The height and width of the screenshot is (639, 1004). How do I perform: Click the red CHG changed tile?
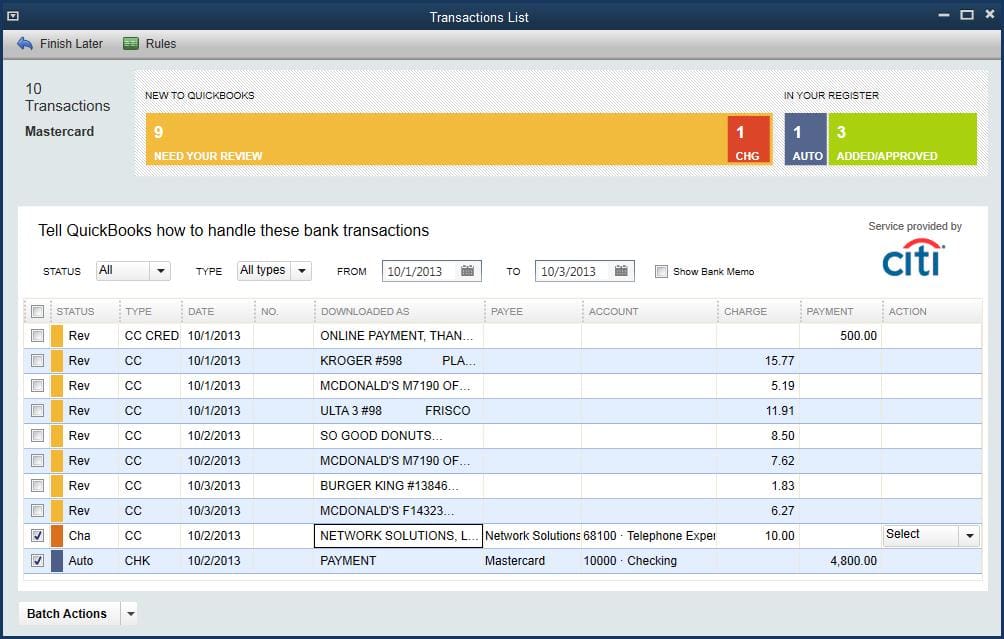749,140
